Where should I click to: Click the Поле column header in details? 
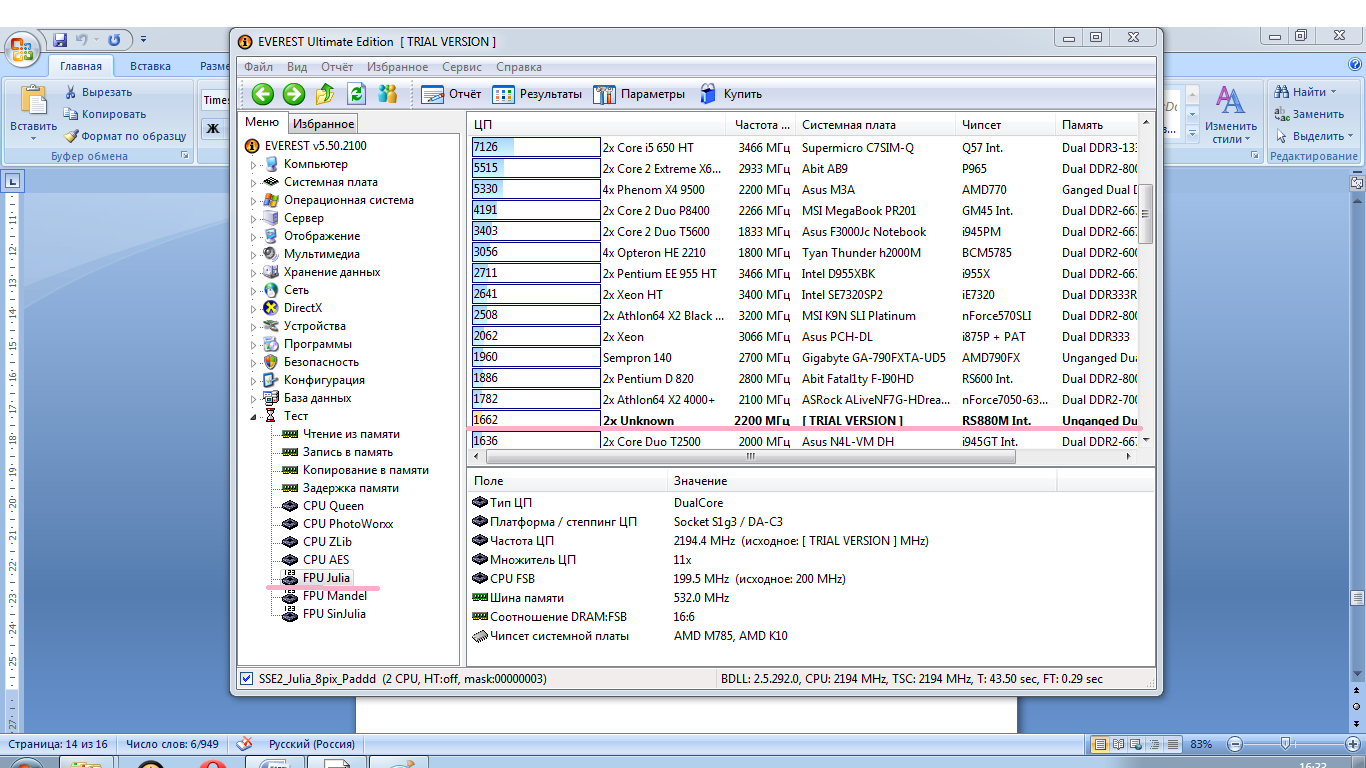(x=568, y=482)
